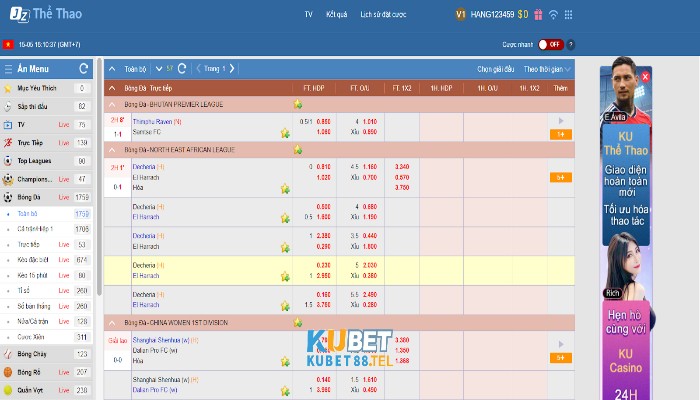
Task: Star the Thimphu Raven vs Samtse FC match
Action: click(285, 133)
